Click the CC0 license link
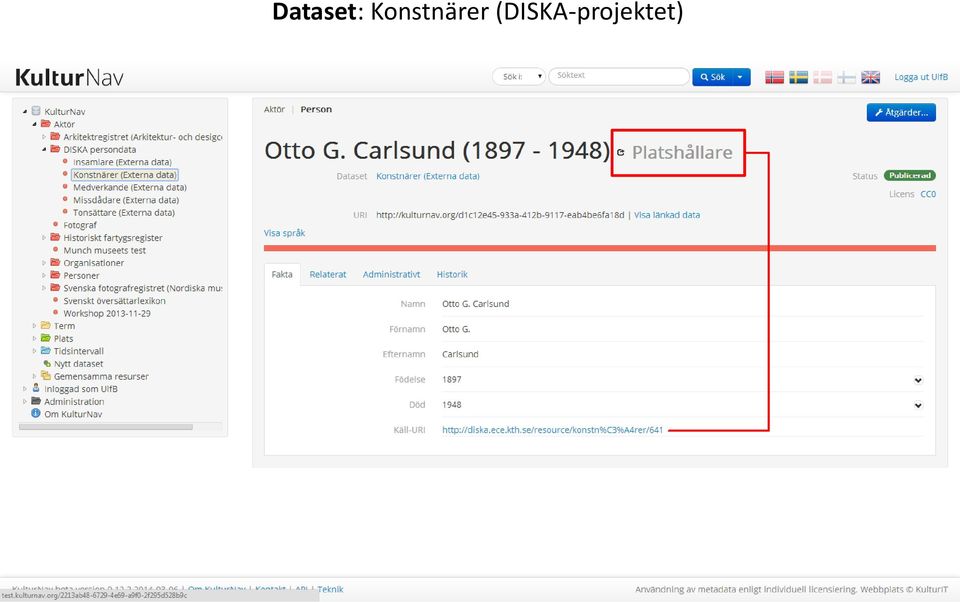The width and height of the screenshot is (960, 602). click(x=928, y=194)
